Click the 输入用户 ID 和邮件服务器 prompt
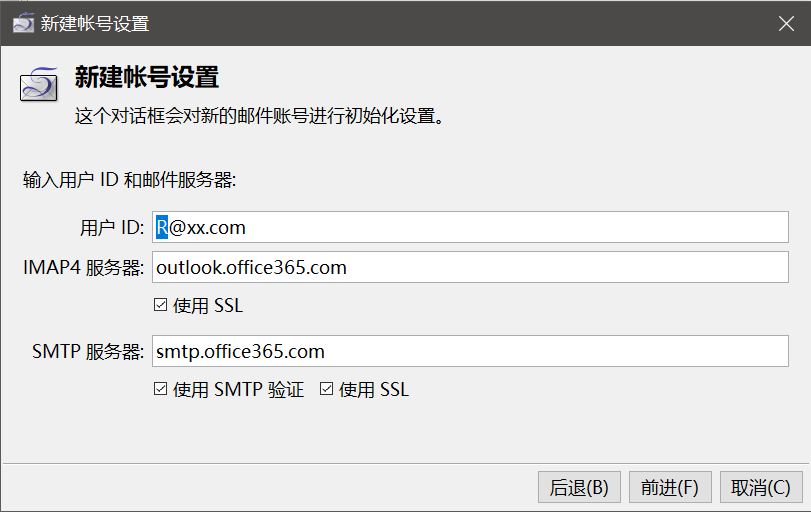Image resolution: width=811 pixels, height=512 pixels. (129, 181)
